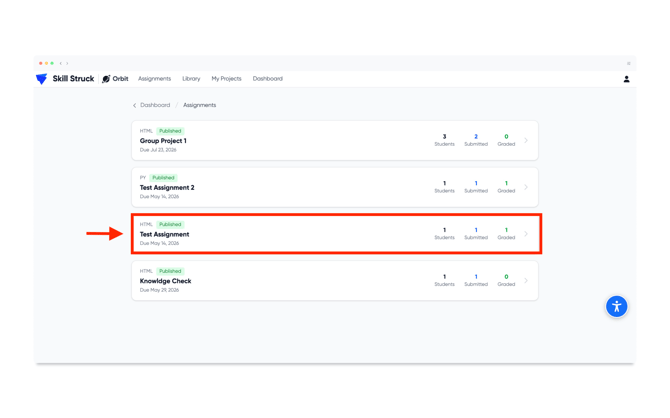Open the browser menu icon at top right
The image size is (670, 418).
tap(629, 63)
